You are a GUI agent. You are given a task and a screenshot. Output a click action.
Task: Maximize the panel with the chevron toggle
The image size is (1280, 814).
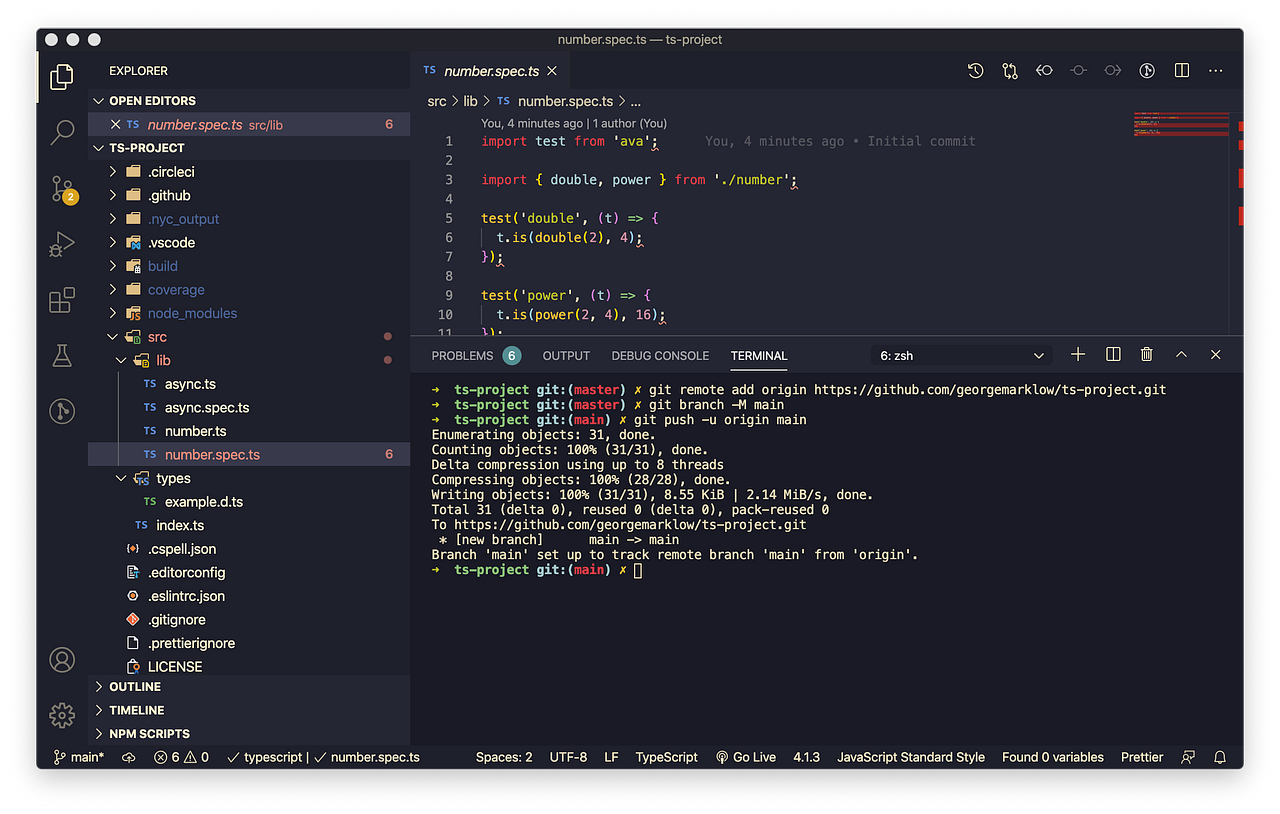tap(1181, 354)
